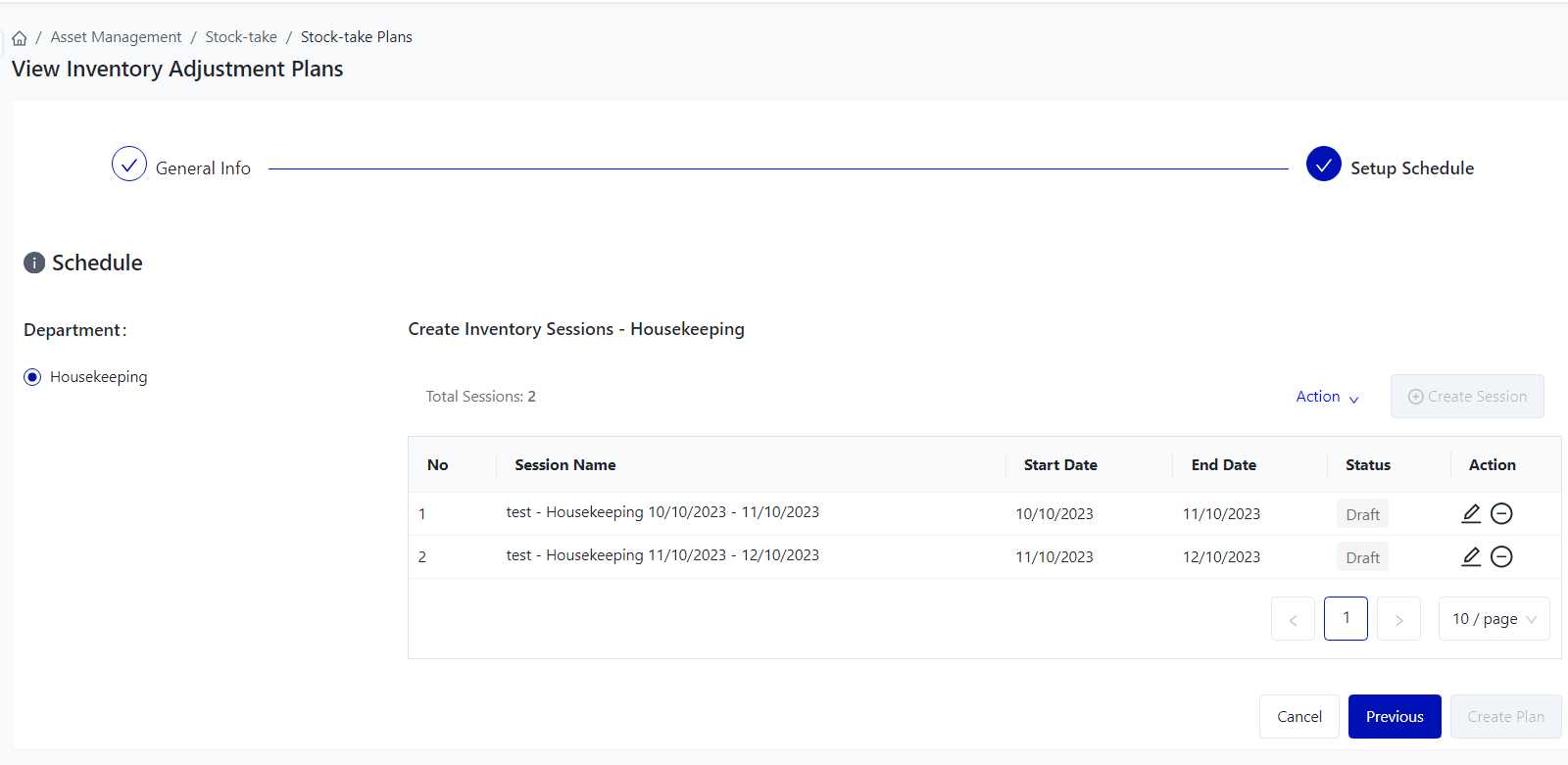The width and height of the screenshot is (1568, 765).
Task: Click the Setup Schedule step checkmark icon
Action: click(1323, 165)
